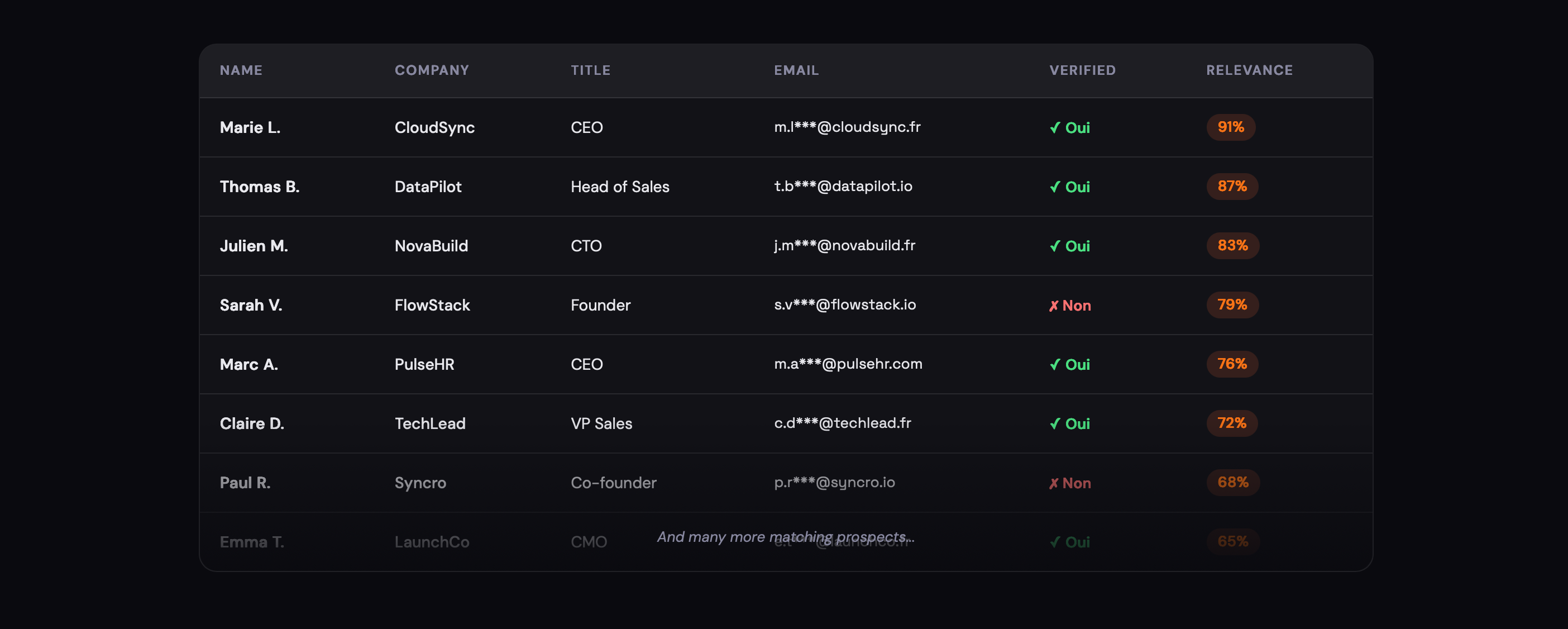Click the 76% relevance badge

point(1232,364)
